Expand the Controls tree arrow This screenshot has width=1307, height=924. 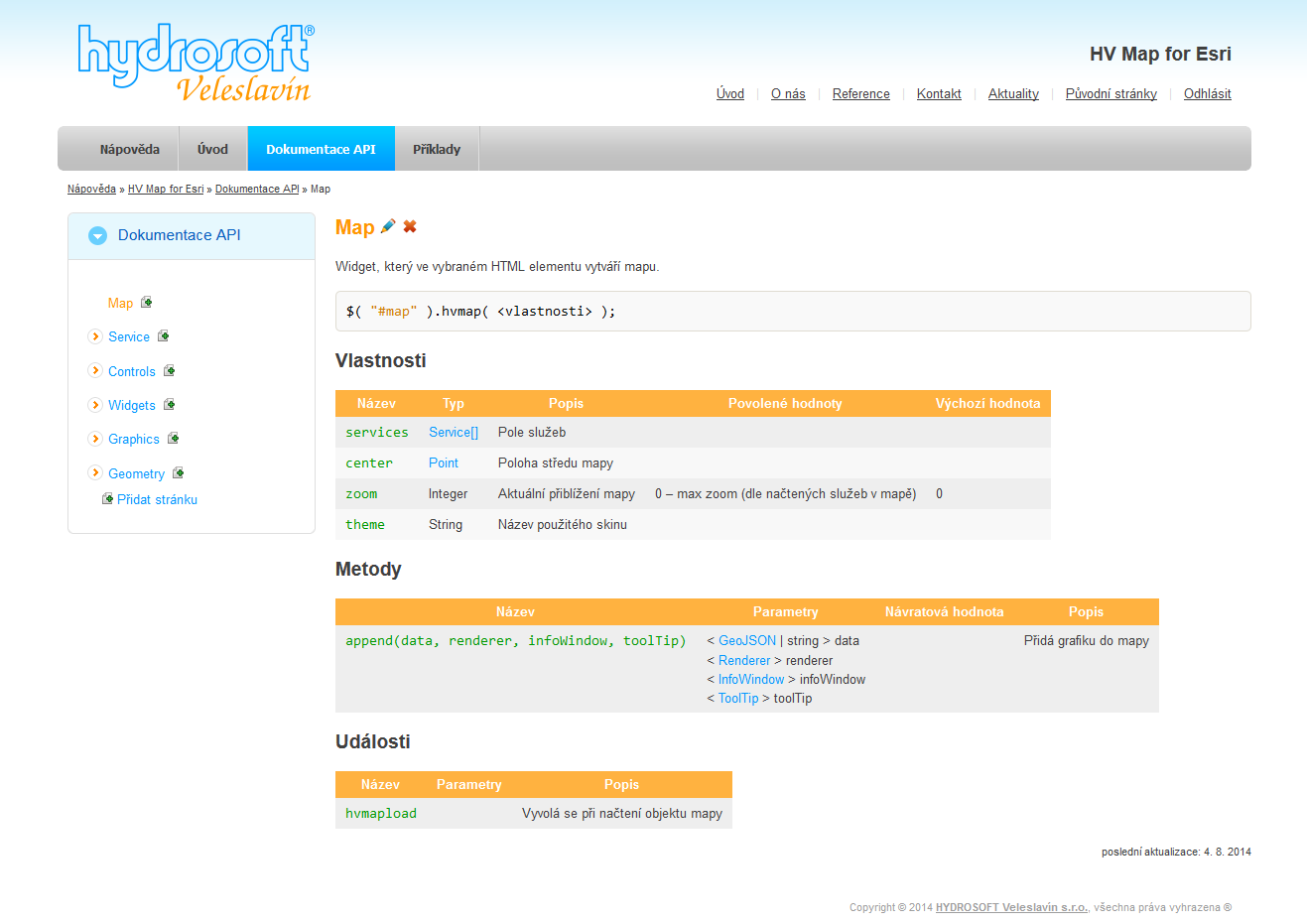[95, 370]
